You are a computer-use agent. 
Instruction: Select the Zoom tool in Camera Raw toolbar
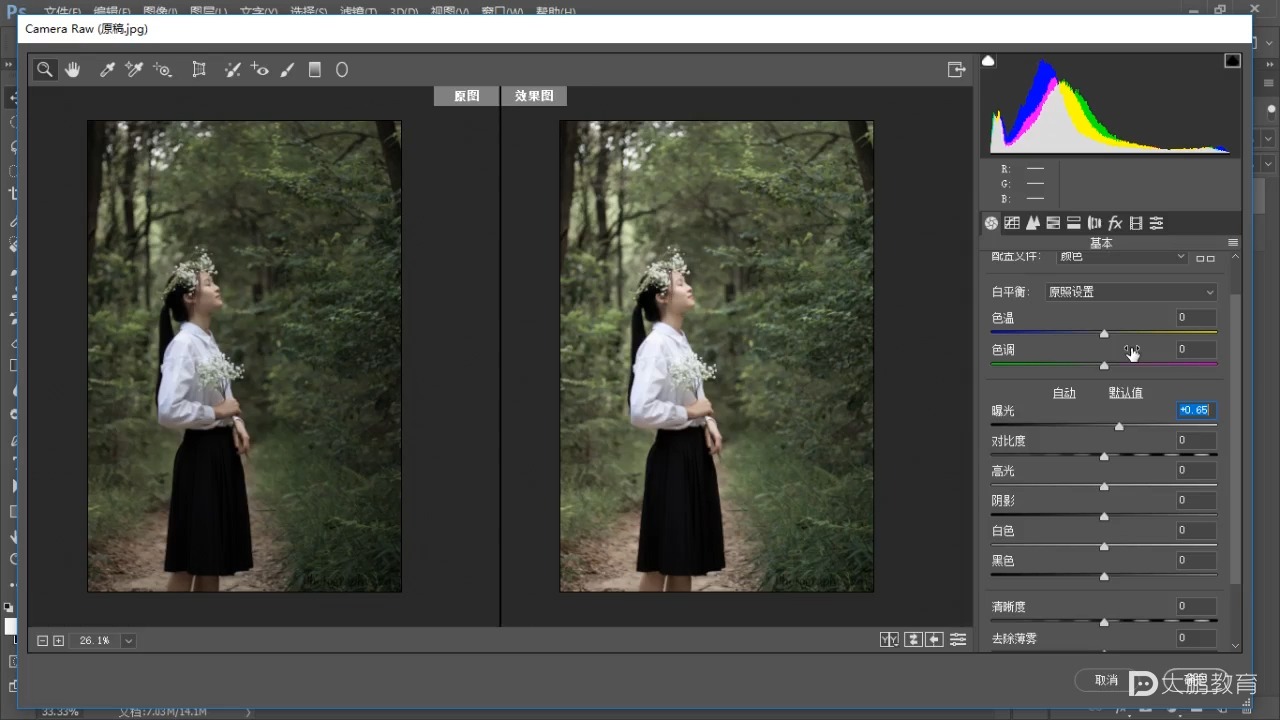pos(45,70)
